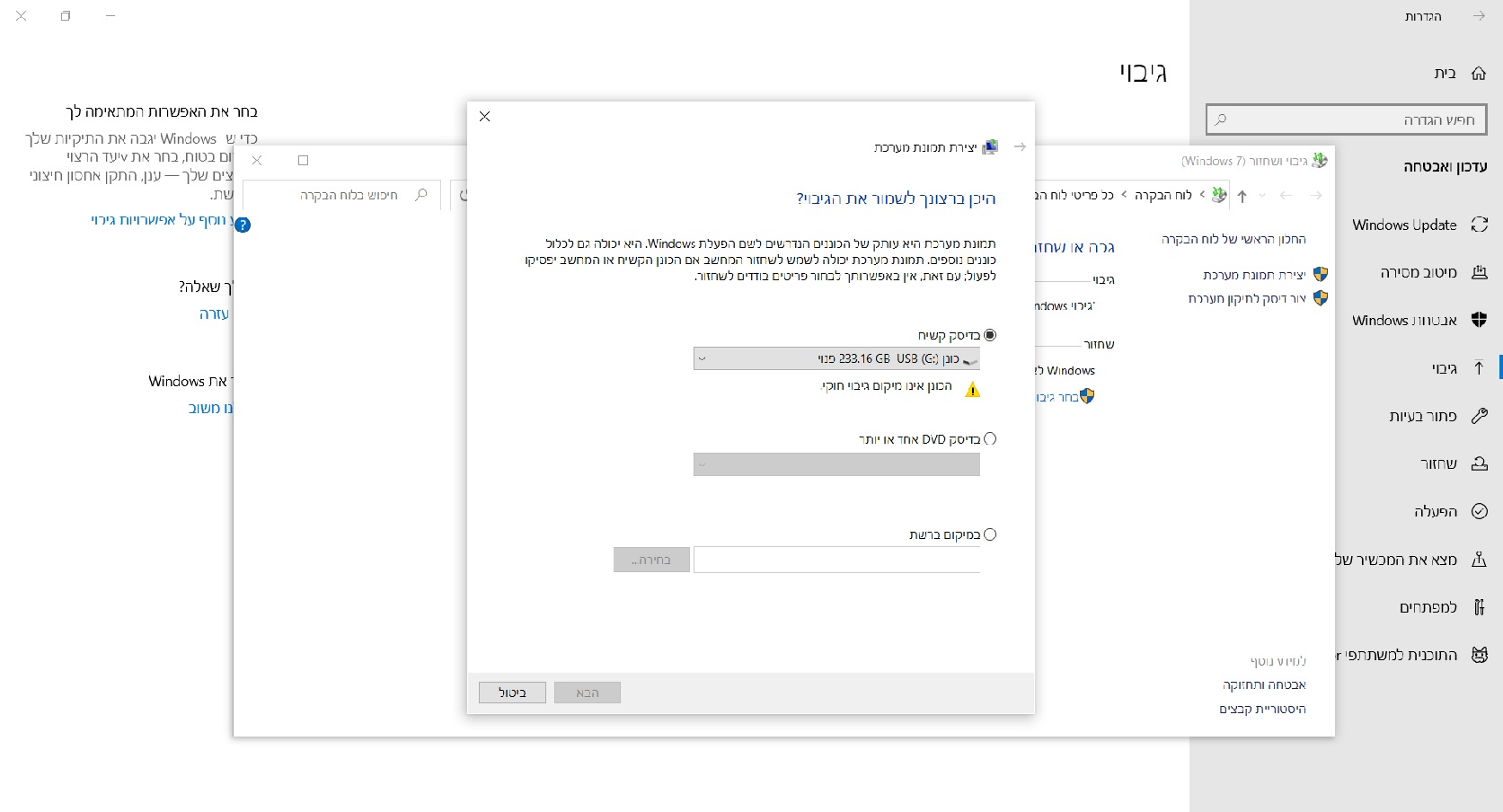Click the network location text field

(x=836, y=560)
